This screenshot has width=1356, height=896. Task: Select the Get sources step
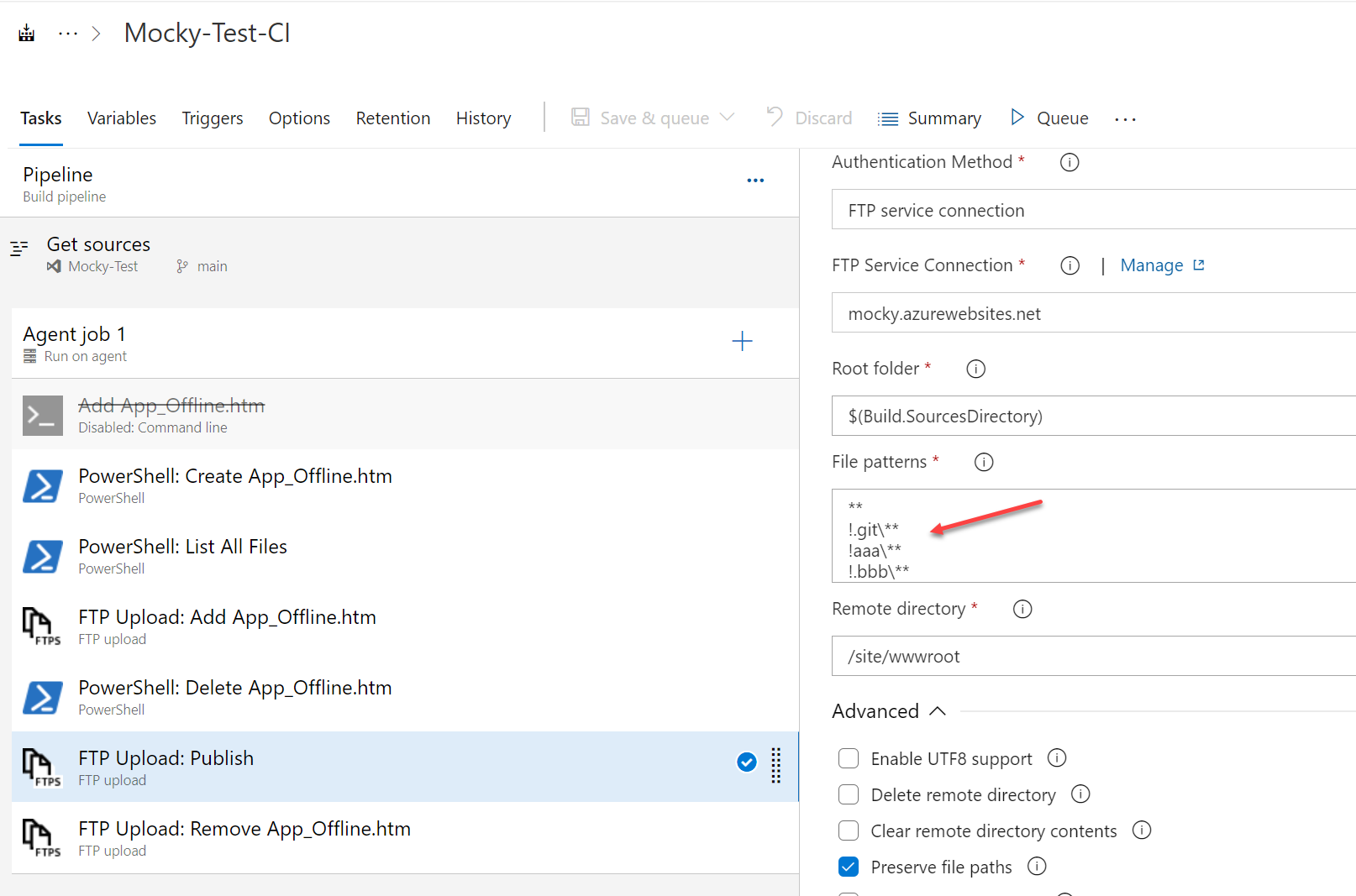399,254
